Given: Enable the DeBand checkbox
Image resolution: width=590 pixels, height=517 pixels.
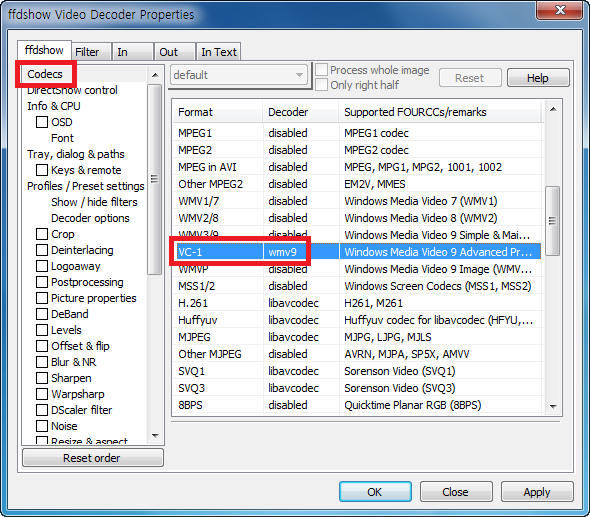Looking at the screenshot, I should 42,314.
